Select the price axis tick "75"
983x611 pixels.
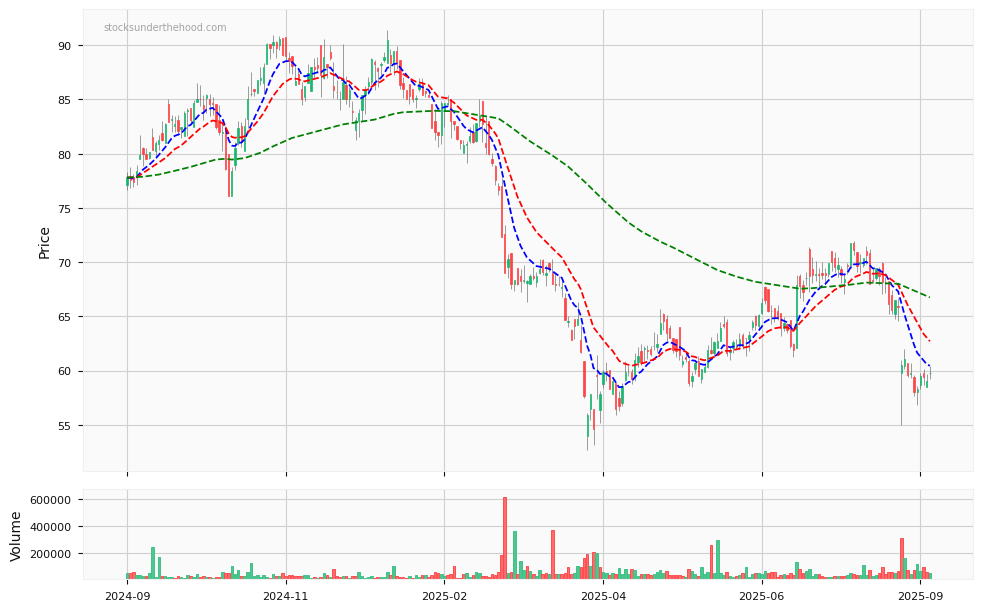tap(65, 209)
